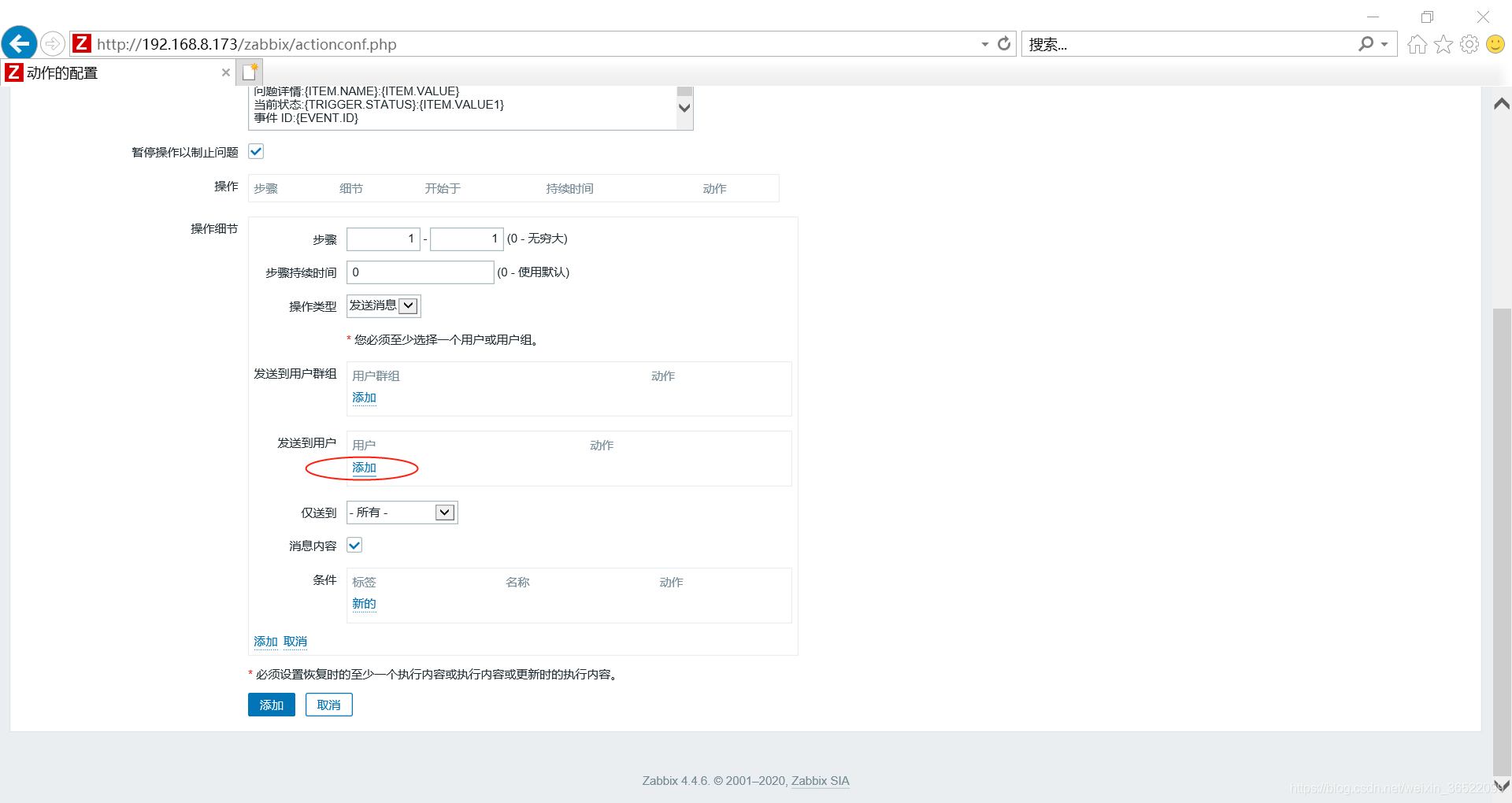Click the blue 添加 button
The height and width of the screenshot is (803, 1512).
(272, 705)
